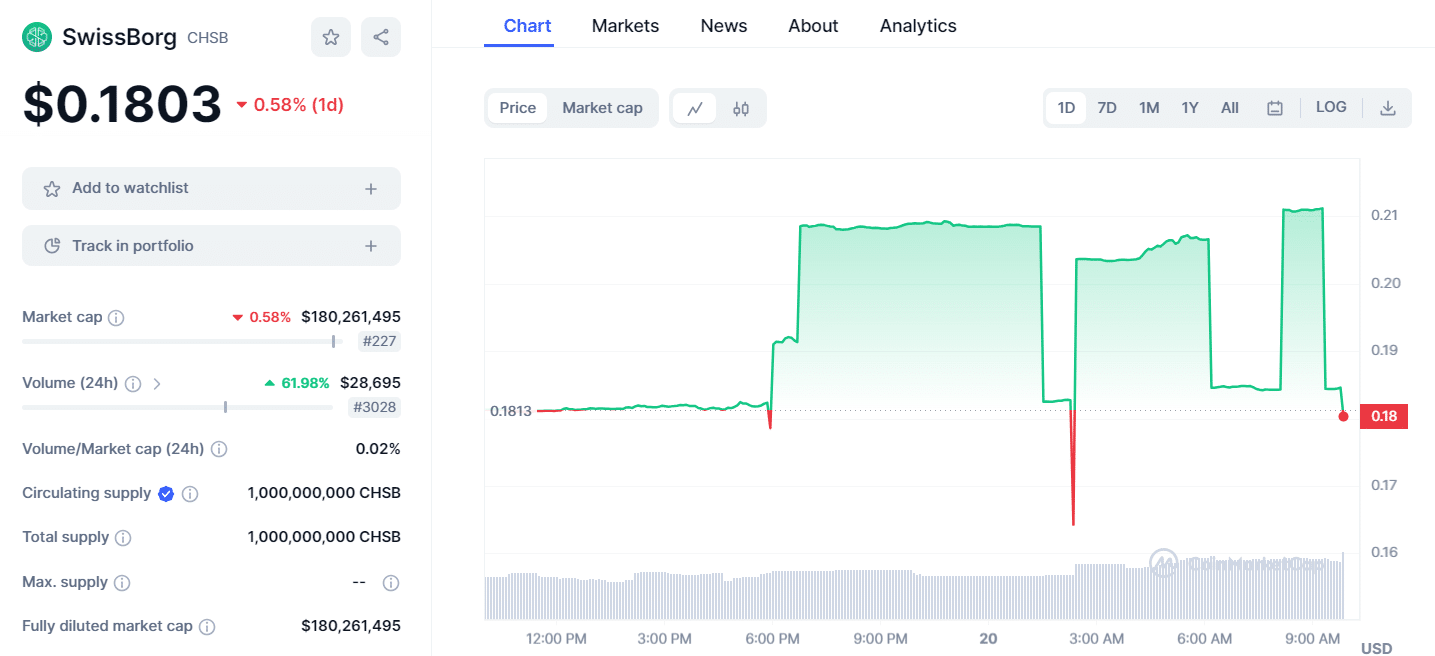Click the 9:00 PM time axis label

pyautogui.click(x=880, y=638)
